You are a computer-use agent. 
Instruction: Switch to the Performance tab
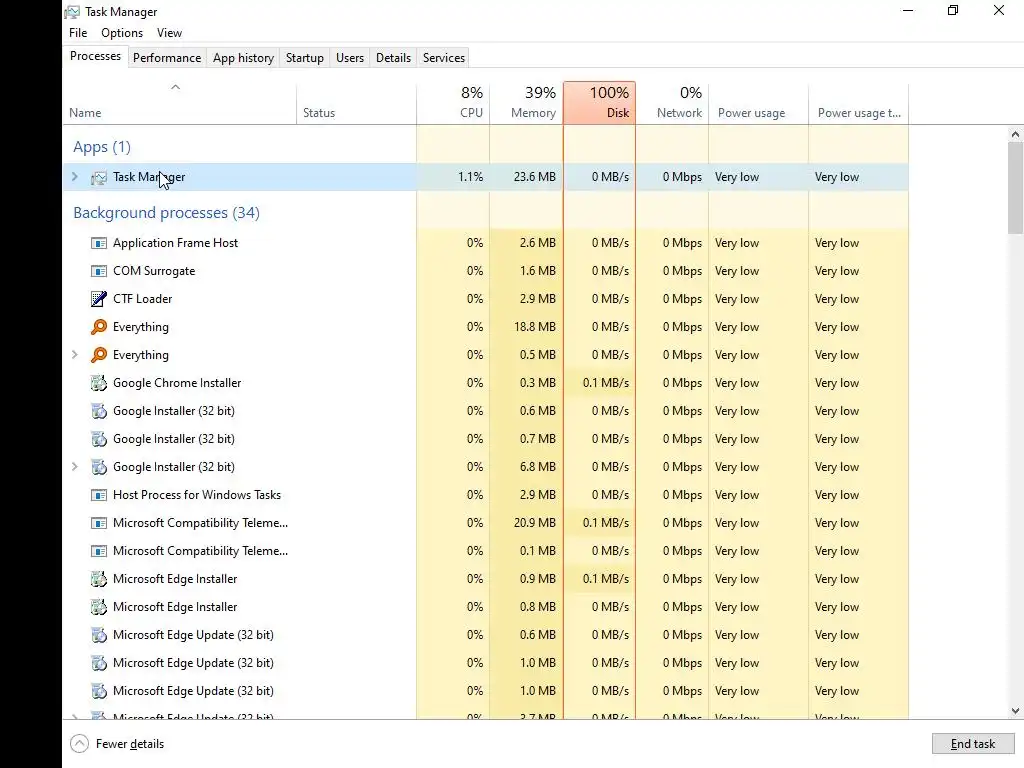click(167, 57)
